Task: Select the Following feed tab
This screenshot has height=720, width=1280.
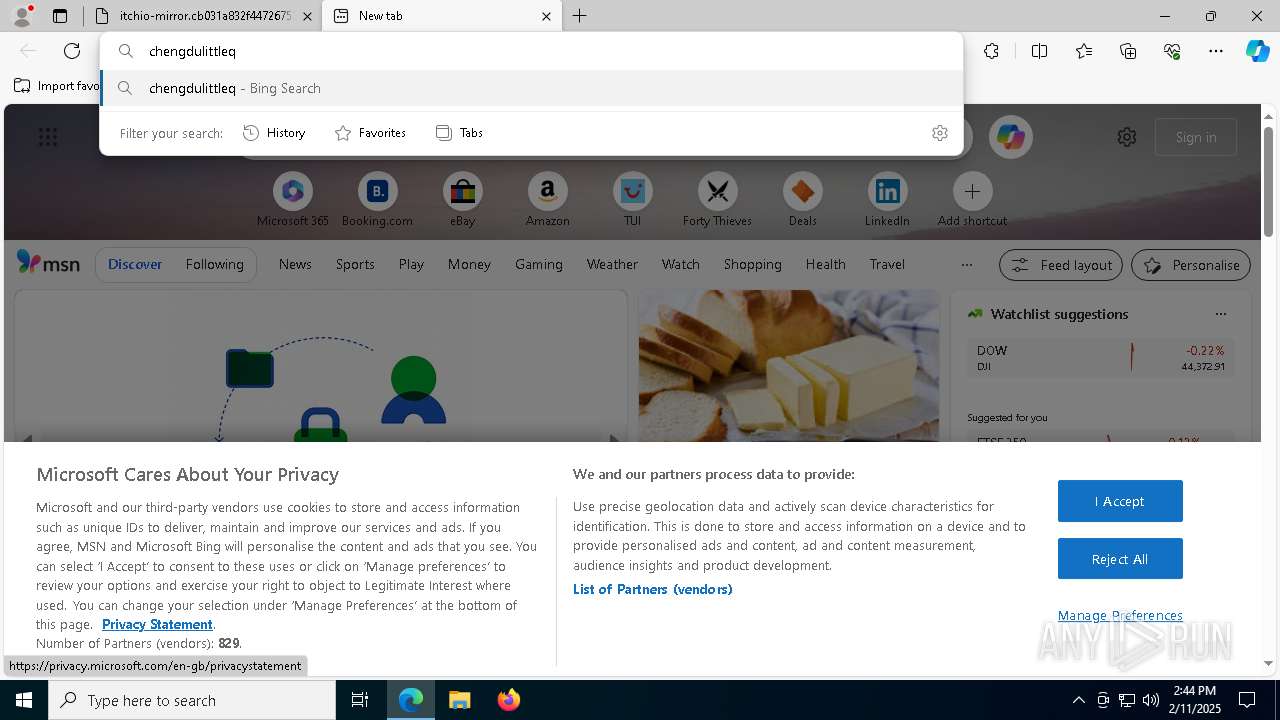Action: pos(214,264)
